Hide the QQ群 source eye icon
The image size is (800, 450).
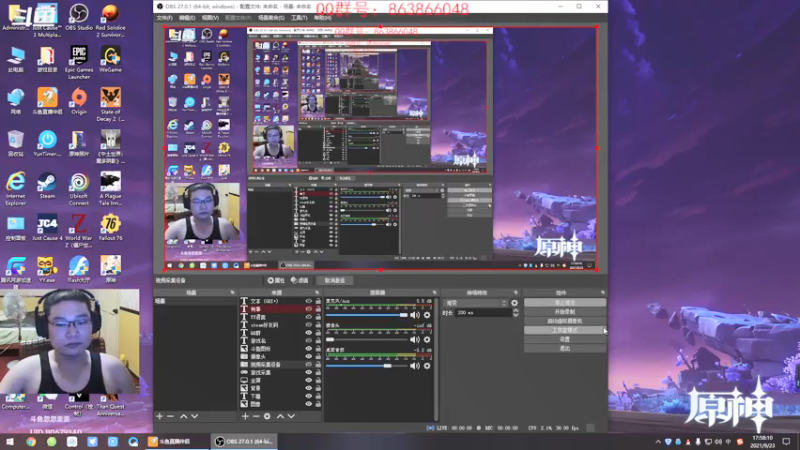point(309,333)
